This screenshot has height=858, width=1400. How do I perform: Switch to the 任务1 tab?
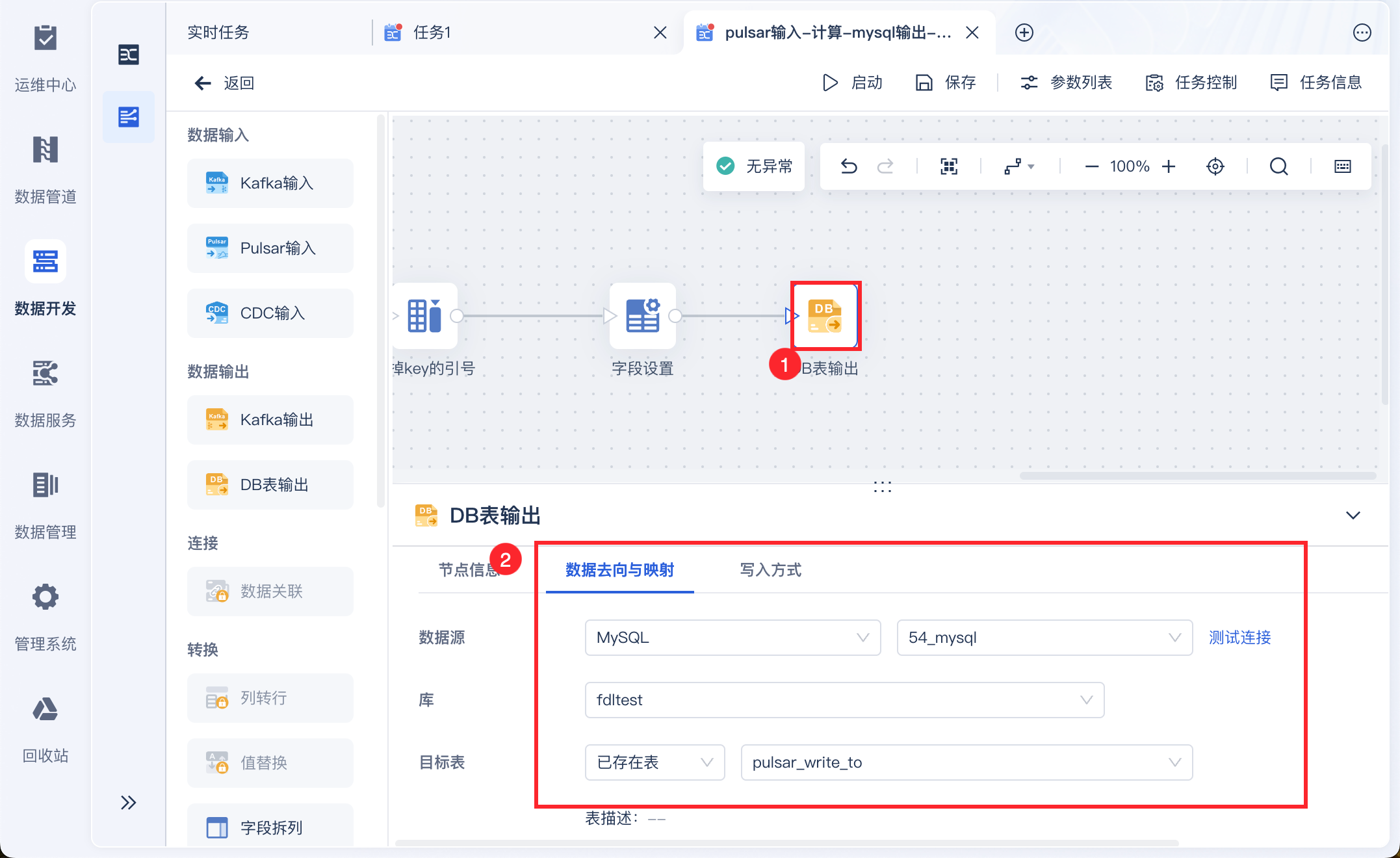[432, 32]
